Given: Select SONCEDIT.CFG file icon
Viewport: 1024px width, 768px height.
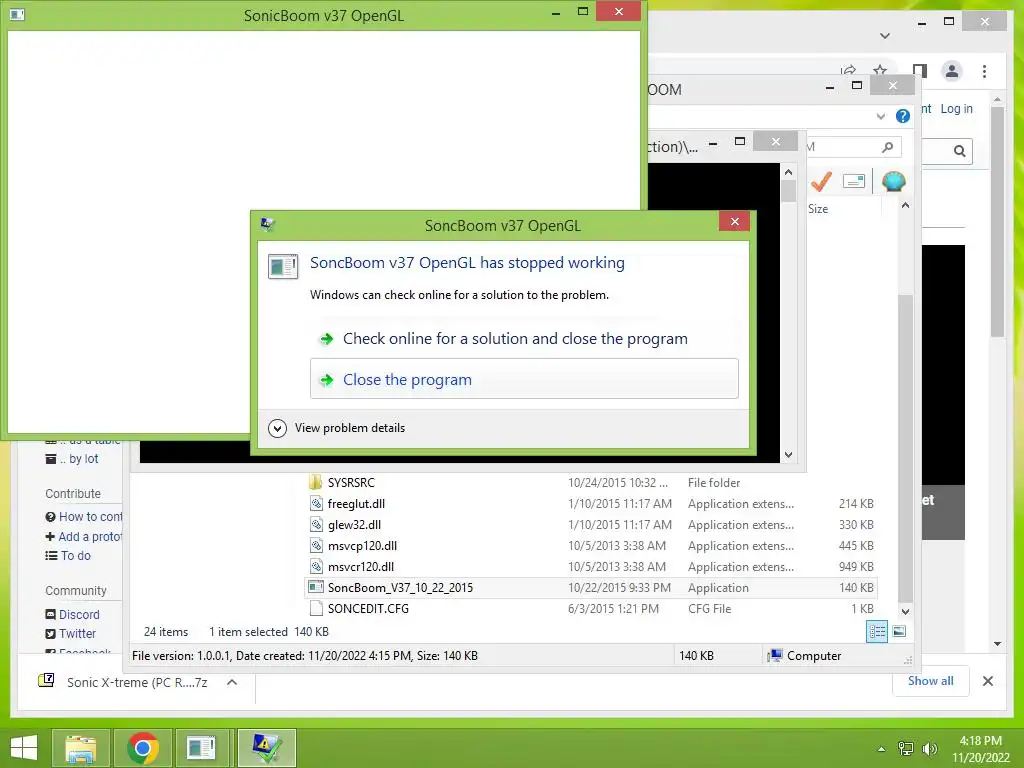Looking at the screenshot, I should 316,608.
